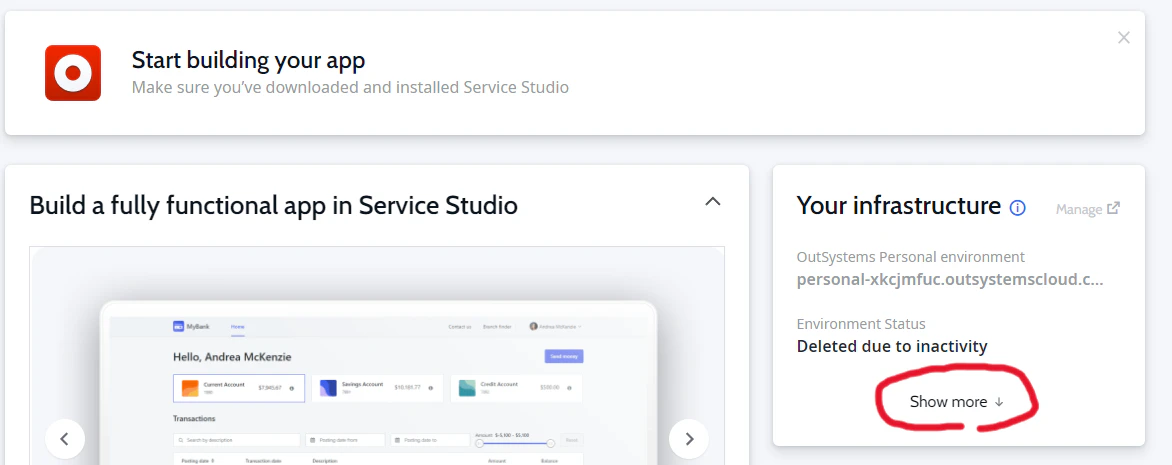Screen dimensions: 1172x465
Task: Expand infrastructure details with Show more
Action: pos(956,401)
